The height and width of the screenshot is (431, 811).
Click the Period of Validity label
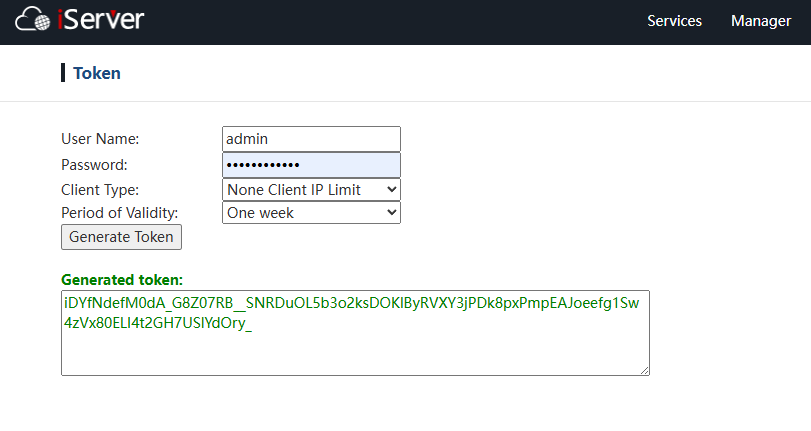click(x=119, y=213)
